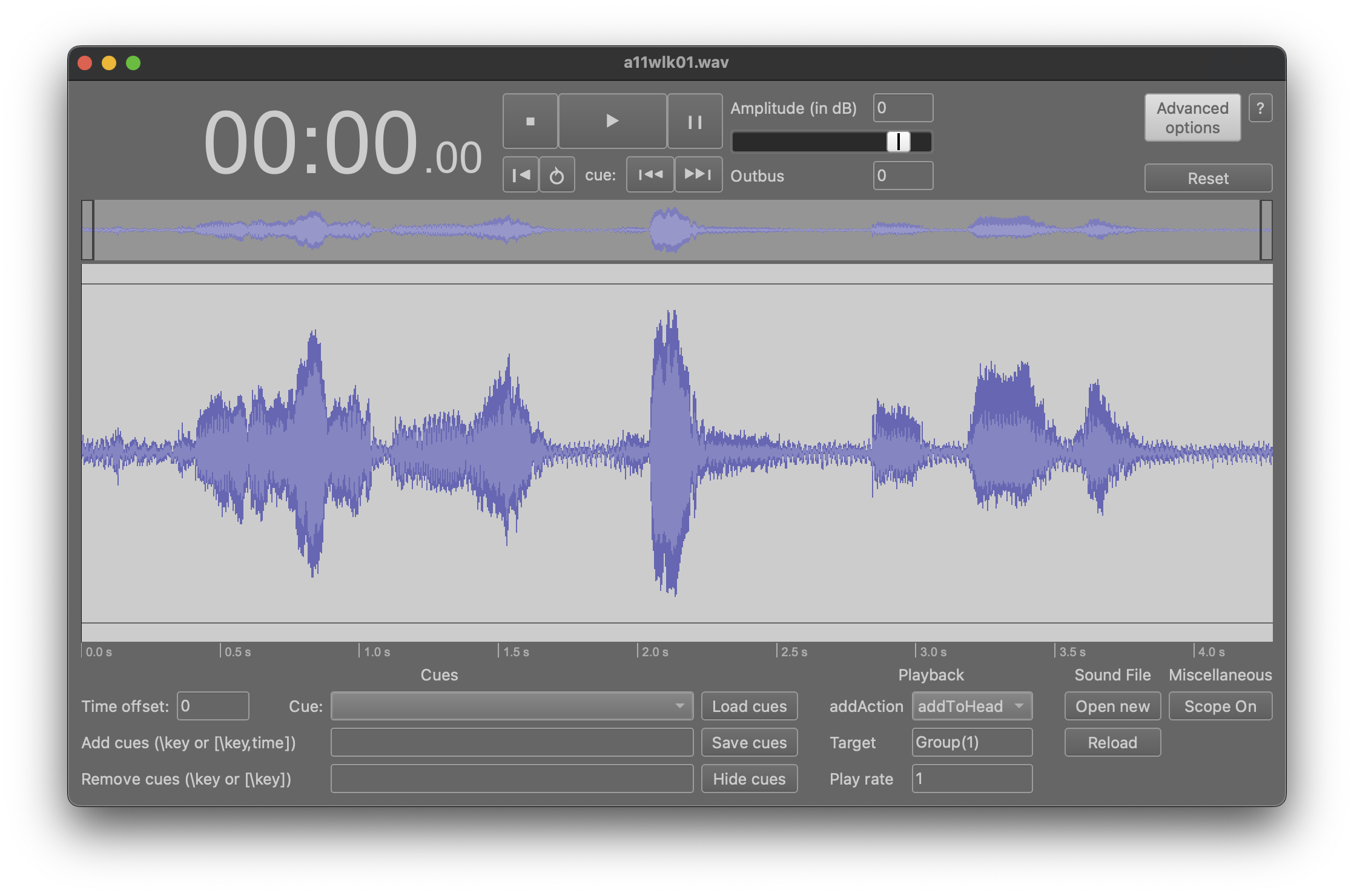1354x896 pixels.
Task: Toggle the loop playback icon
Action: pyautogui.click(x=556, y=175)
